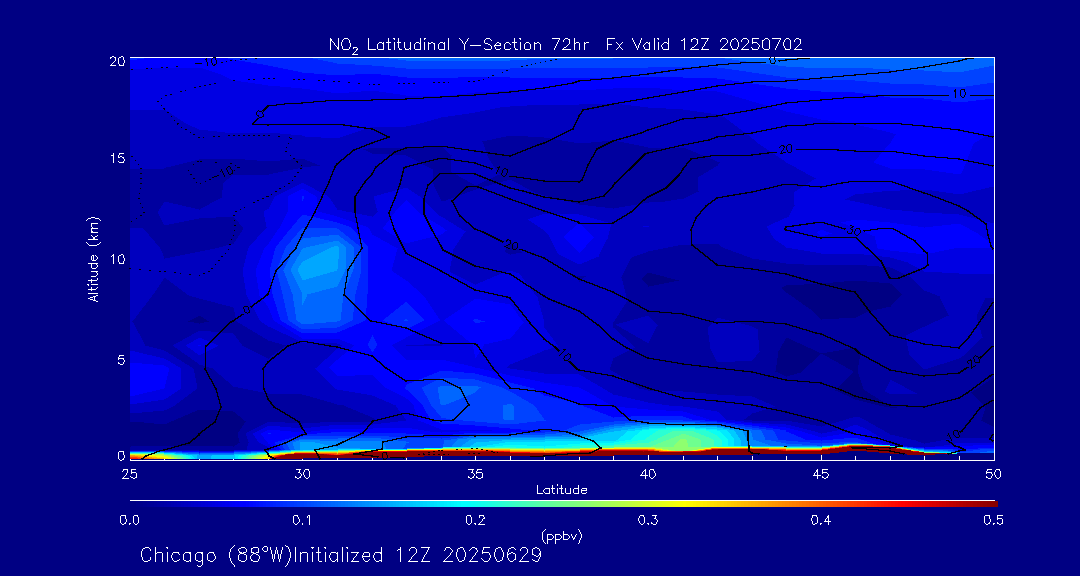Click the x-axis tick label "25"
The width and height of the screenshot is (1080, 576).
click(x=129, y=474)
